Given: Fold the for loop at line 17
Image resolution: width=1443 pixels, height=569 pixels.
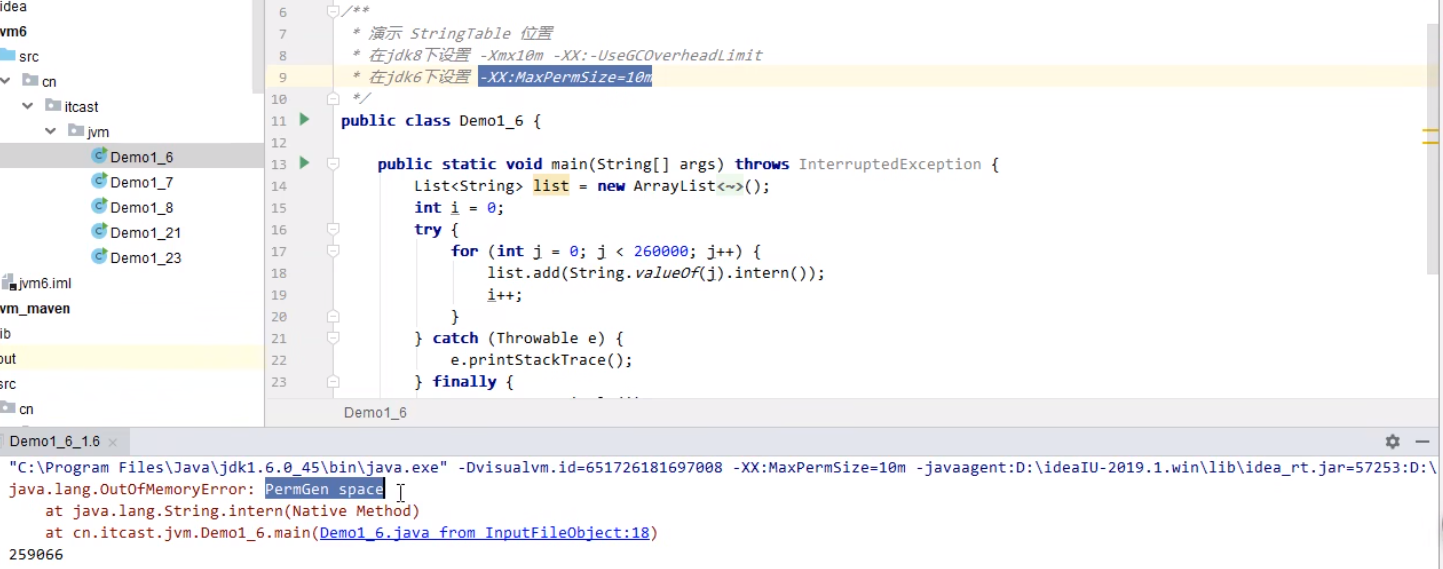Looking at the screenshot, I should [334, 251].
